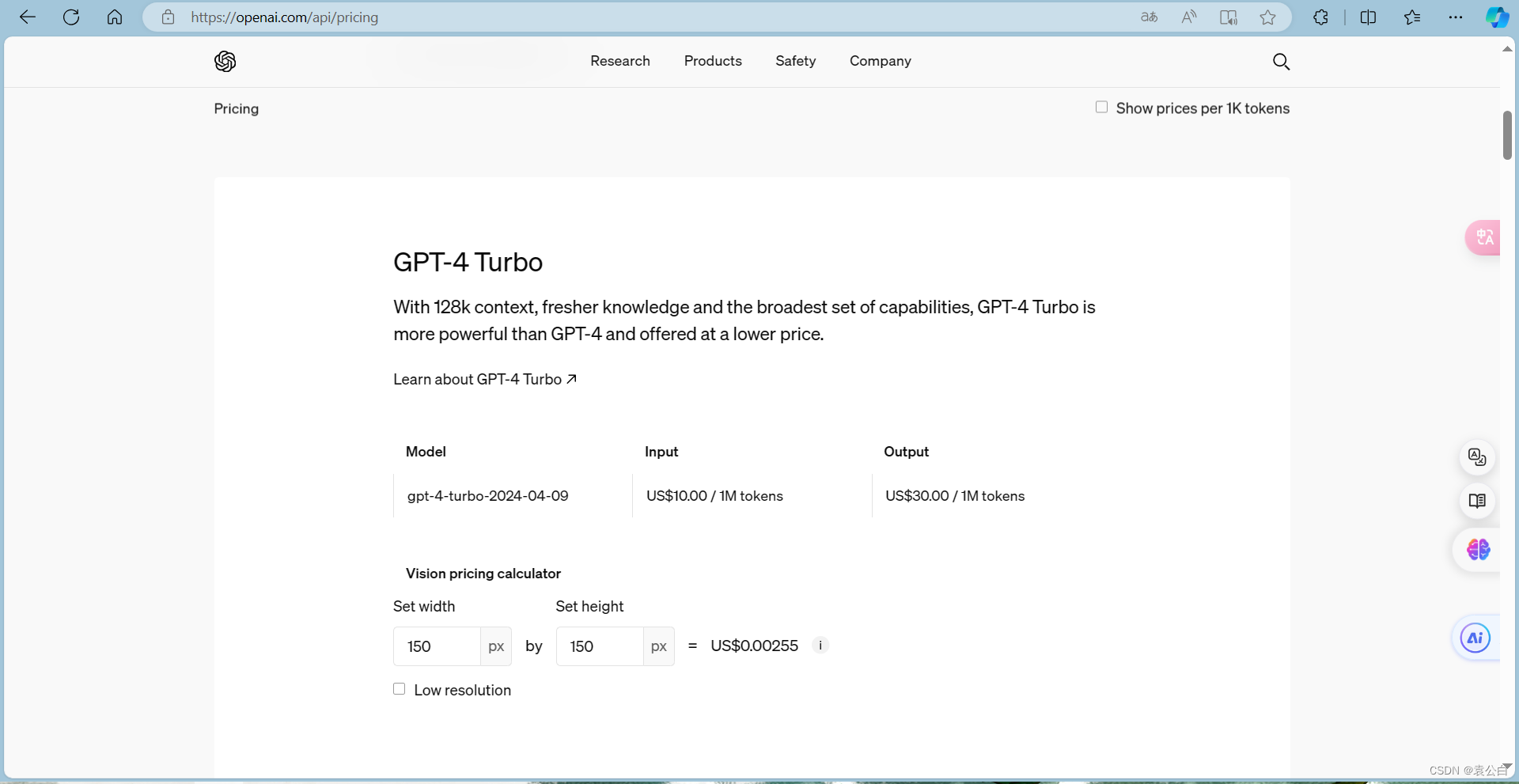Open the Research menu
The image size is (1519, 784).
(x=620, y=61)
